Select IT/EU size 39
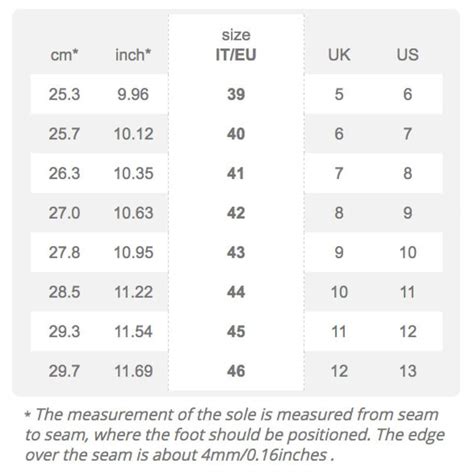Screen dimensions: 474x476 pos(236,94)
